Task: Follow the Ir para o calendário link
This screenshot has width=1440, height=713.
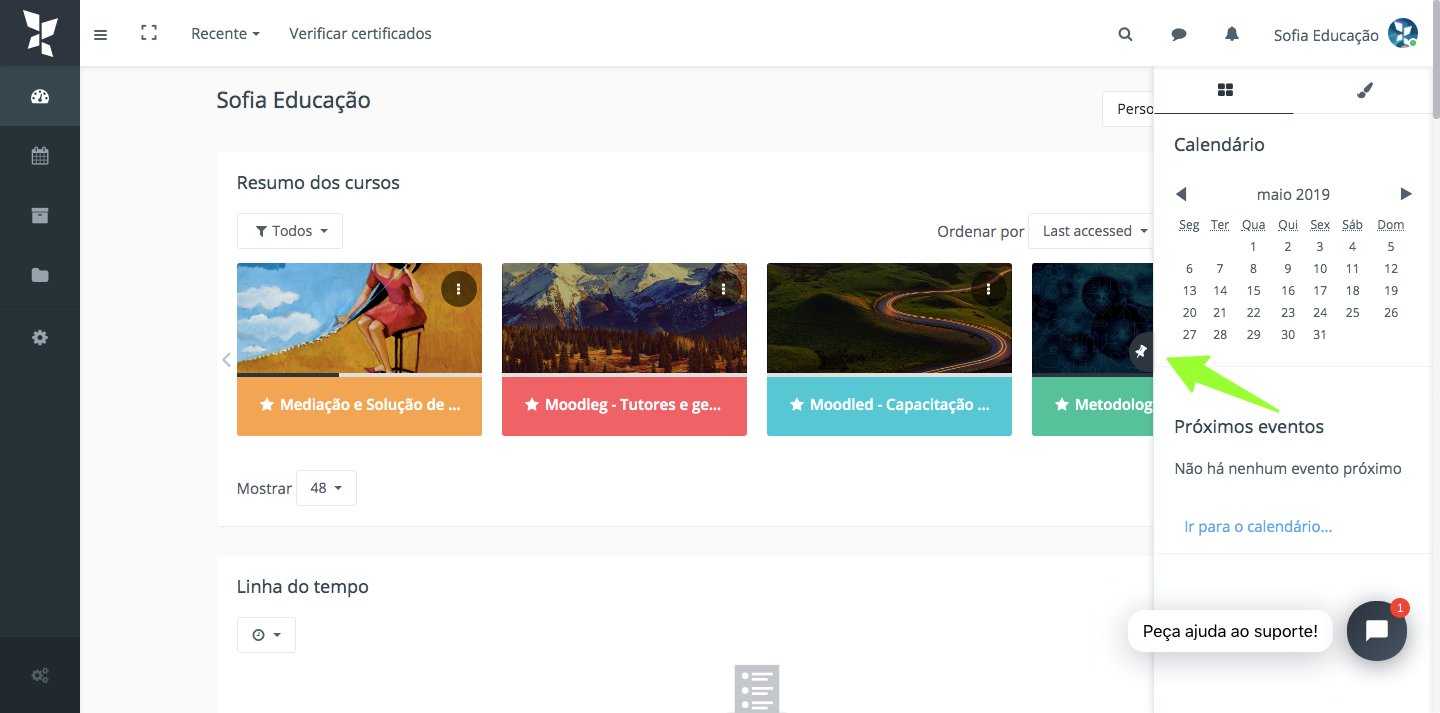Action: [x=1258, y=526]
